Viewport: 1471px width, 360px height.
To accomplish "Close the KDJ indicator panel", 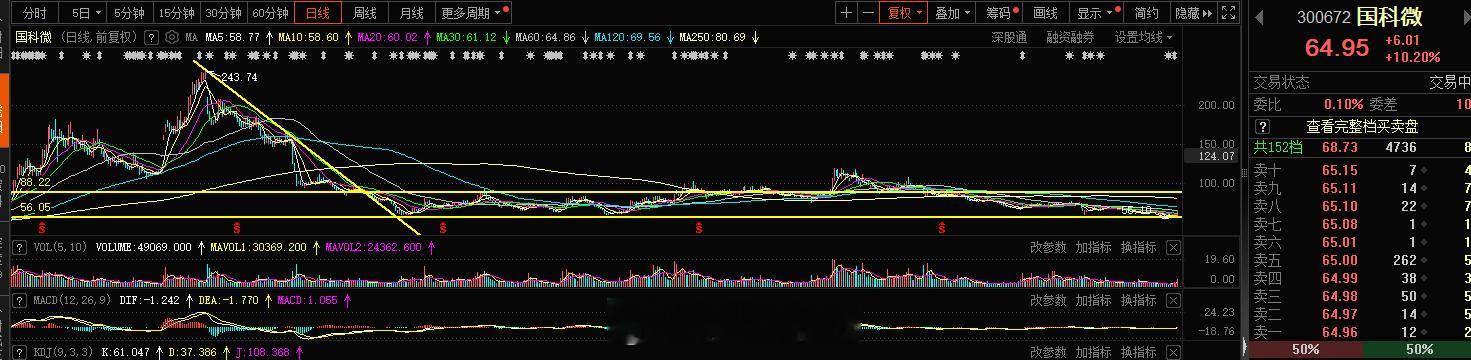I will click(x=1174, y=352).
